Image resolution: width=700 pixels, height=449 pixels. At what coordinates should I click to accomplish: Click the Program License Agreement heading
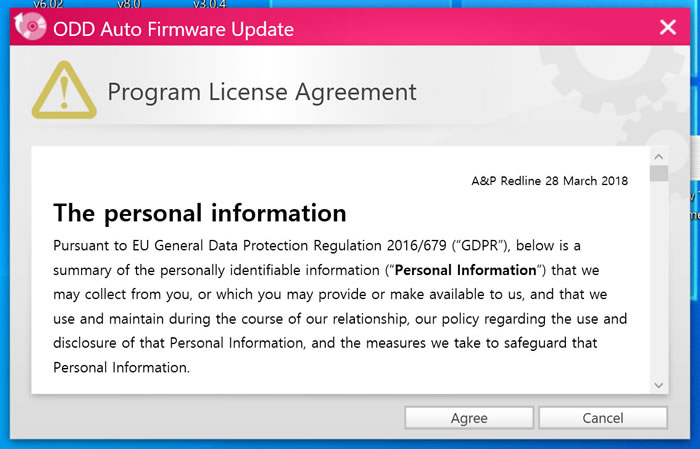point(262,93)
